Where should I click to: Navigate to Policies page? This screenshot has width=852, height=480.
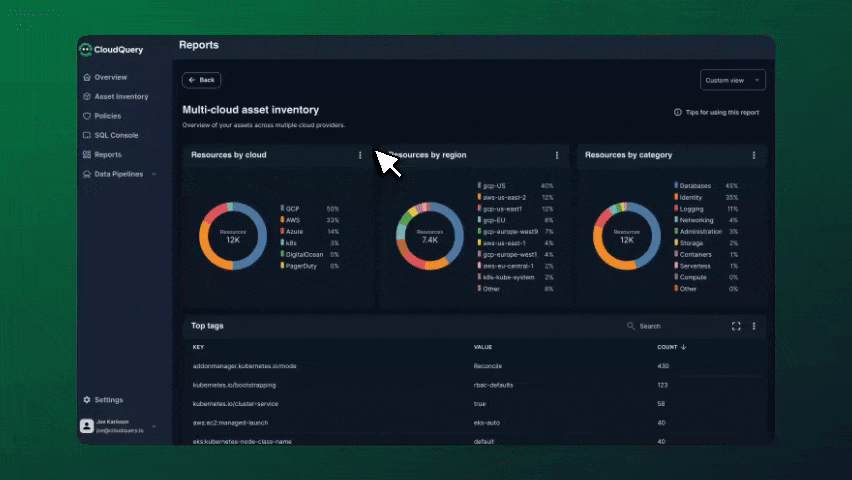point(107,116)
